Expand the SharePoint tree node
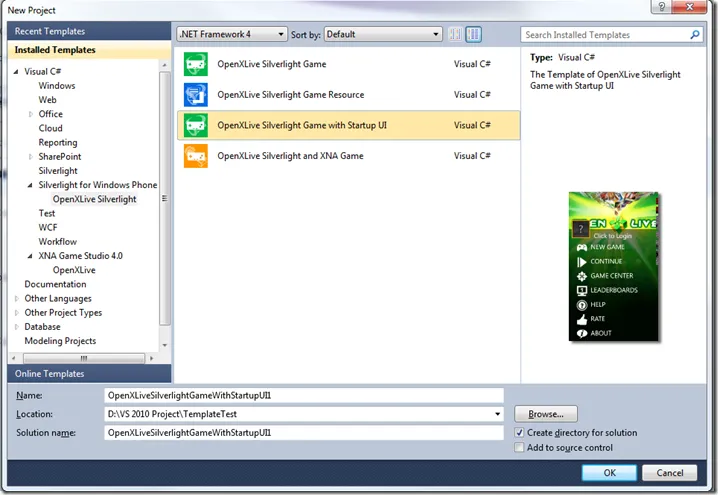The image size is (718, 495). point(31,157)
